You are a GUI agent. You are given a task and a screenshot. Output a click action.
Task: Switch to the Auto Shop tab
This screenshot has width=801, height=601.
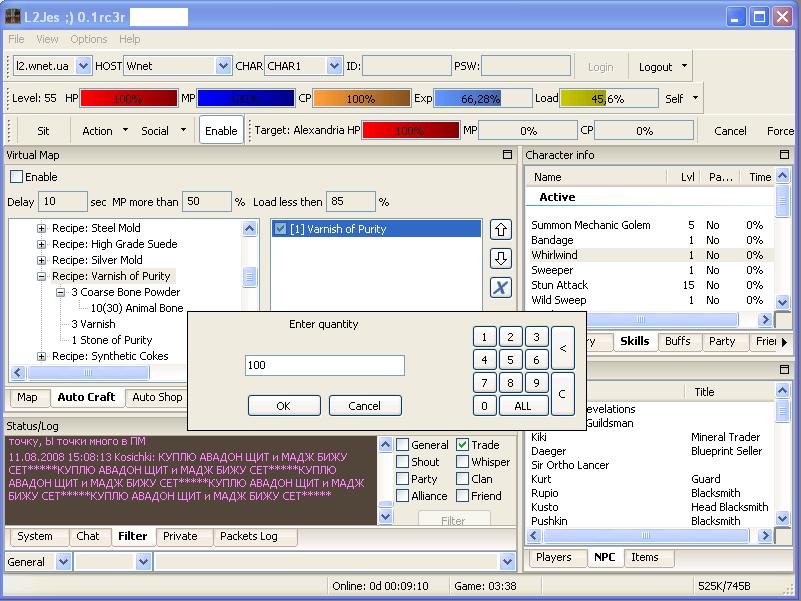tap(157, 397)
